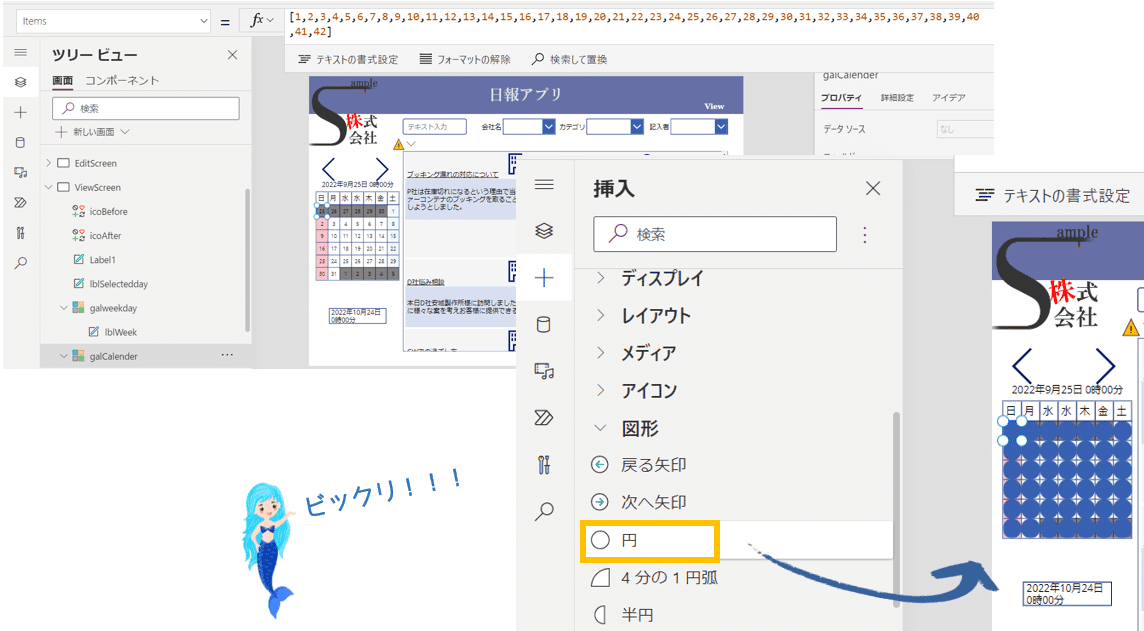Expand the ディスプレイ category
This screenshot has height=631, width=1144.
(x=600, y=278)
